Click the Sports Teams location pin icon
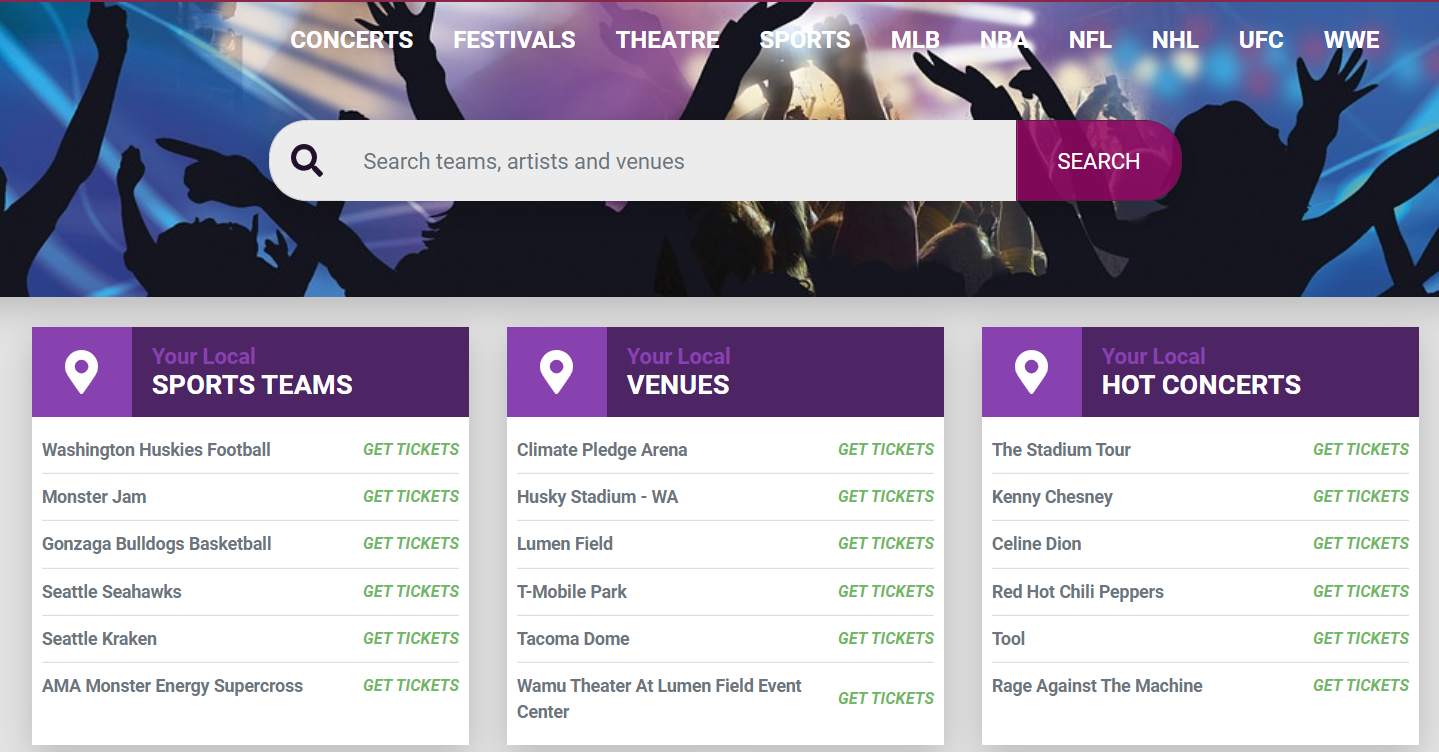The height and width of the screenshot is (752, 1439). point(81,372)
